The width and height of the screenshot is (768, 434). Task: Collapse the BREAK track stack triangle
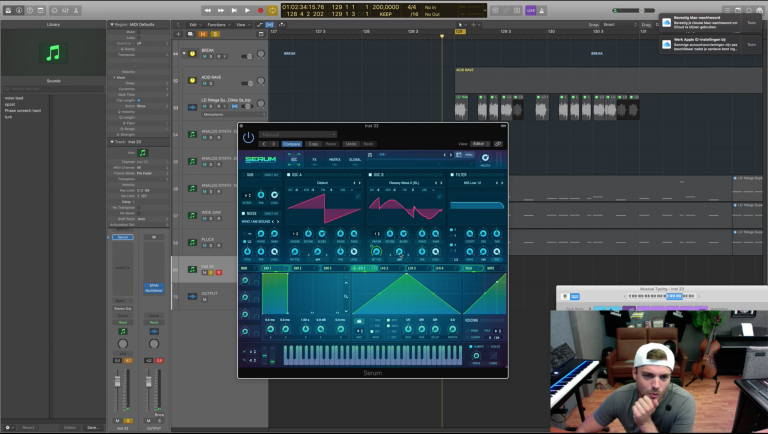[184, 53]
